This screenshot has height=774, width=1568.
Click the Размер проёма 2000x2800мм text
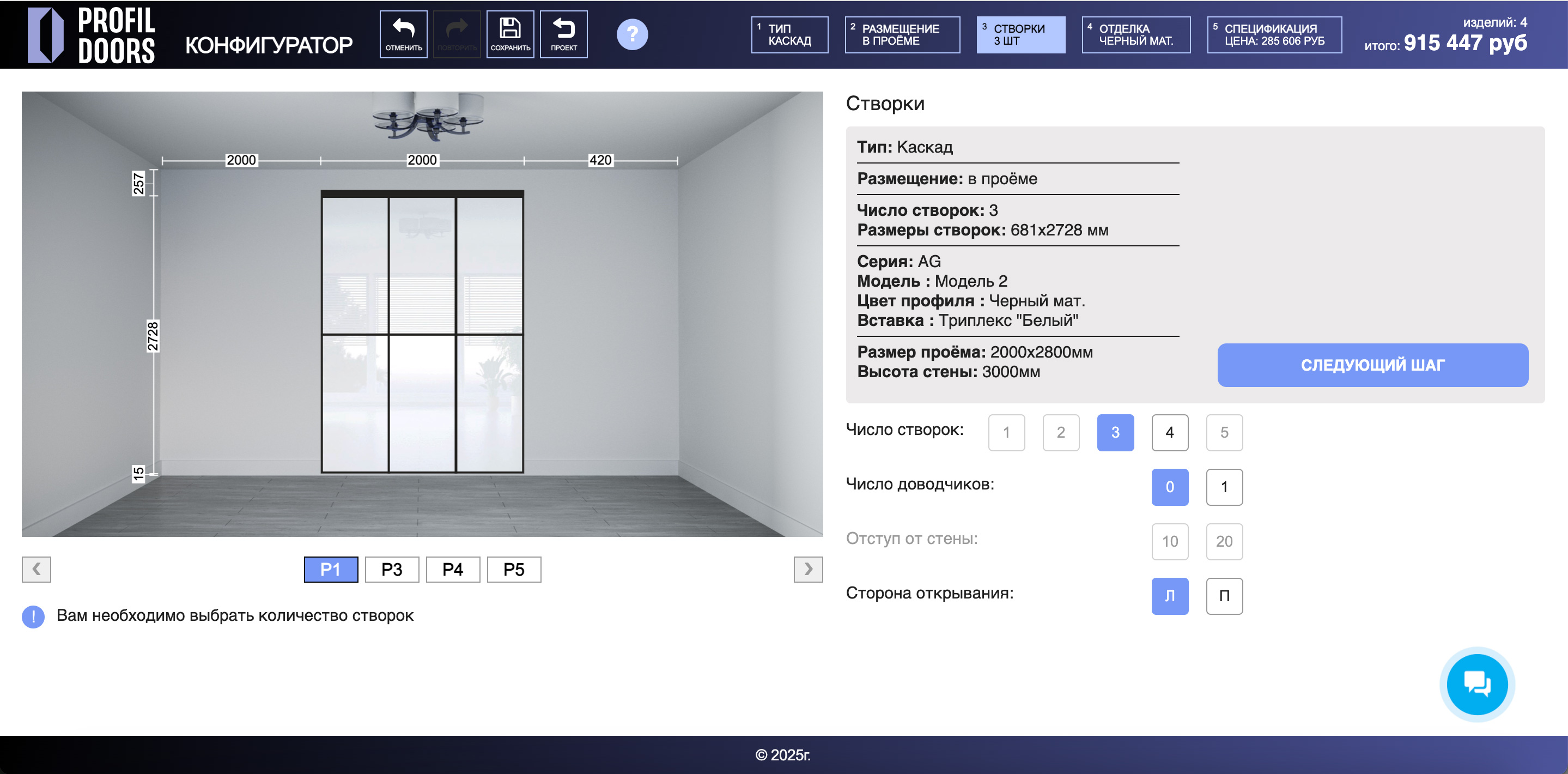[975, 352]
